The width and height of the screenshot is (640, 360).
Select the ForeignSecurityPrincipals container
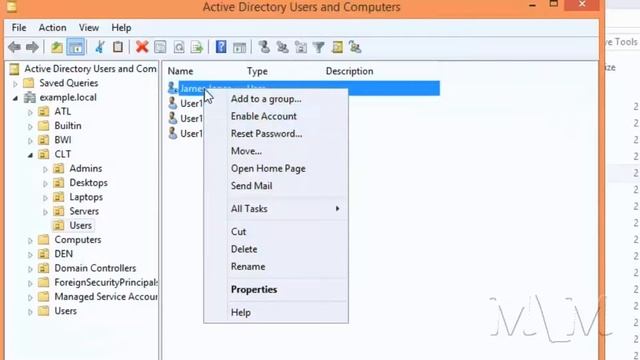click(106, 282)
